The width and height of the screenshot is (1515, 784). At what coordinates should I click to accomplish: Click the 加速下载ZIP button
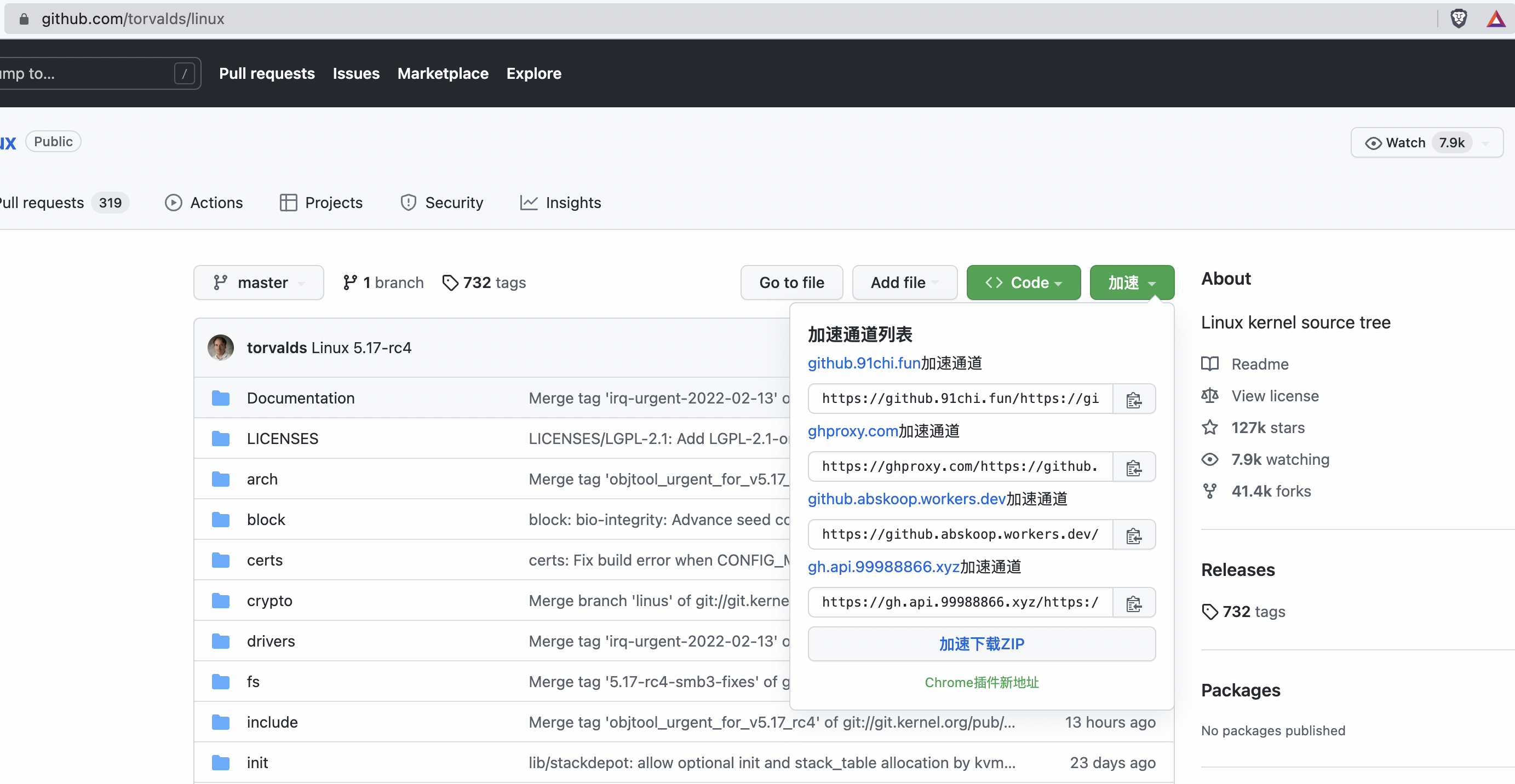tap(981, 643)
